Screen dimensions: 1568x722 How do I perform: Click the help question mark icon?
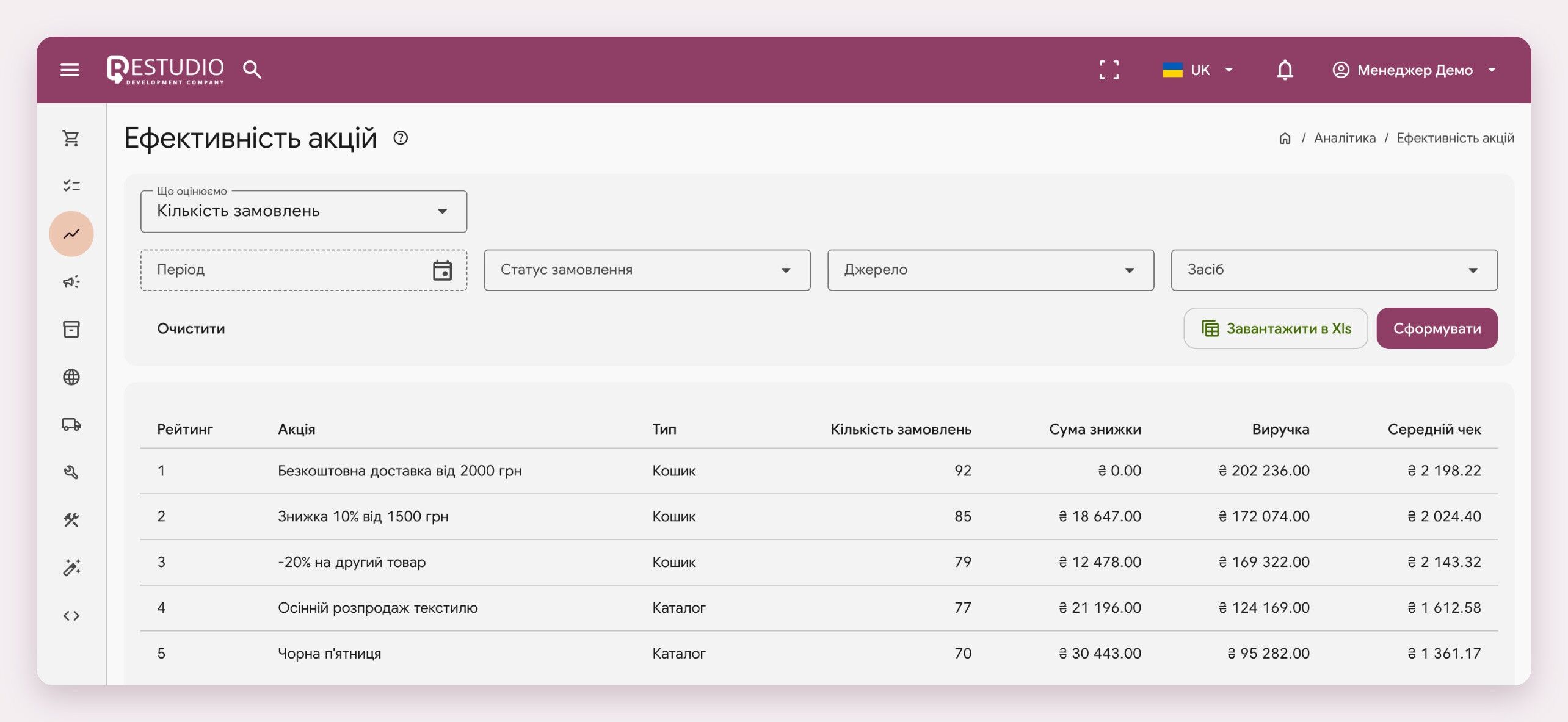(401, 138)
